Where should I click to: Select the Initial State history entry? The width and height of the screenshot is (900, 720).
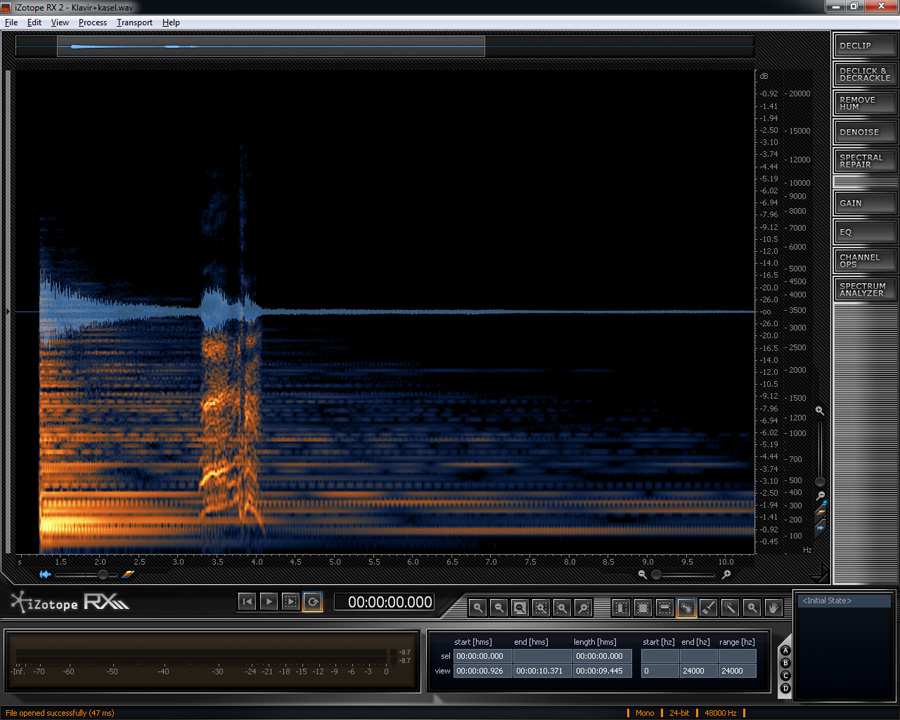click(x=827, y=601)
